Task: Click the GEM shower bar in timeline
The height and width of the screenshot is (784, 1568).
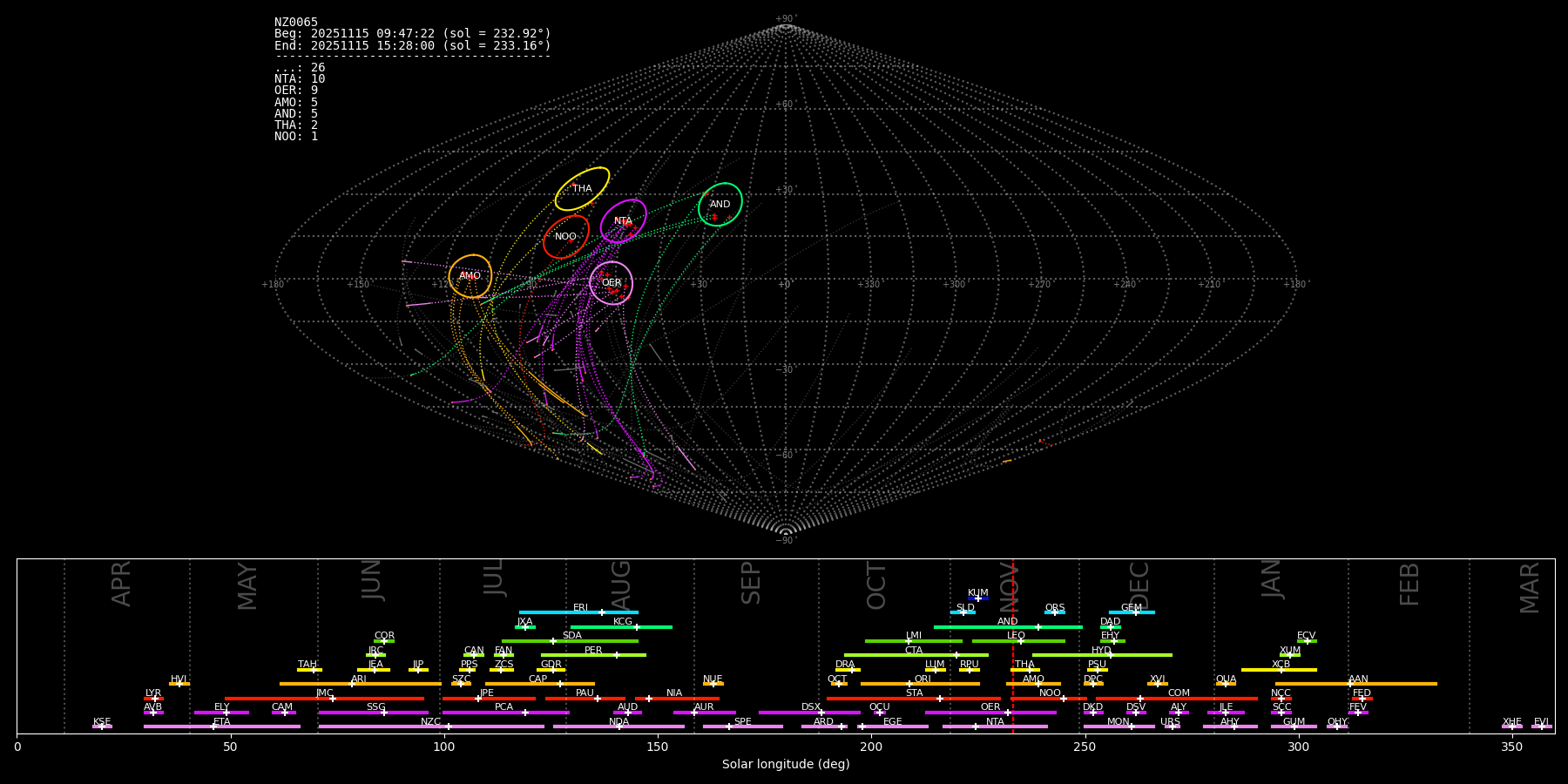Action: click(1131, 612)
